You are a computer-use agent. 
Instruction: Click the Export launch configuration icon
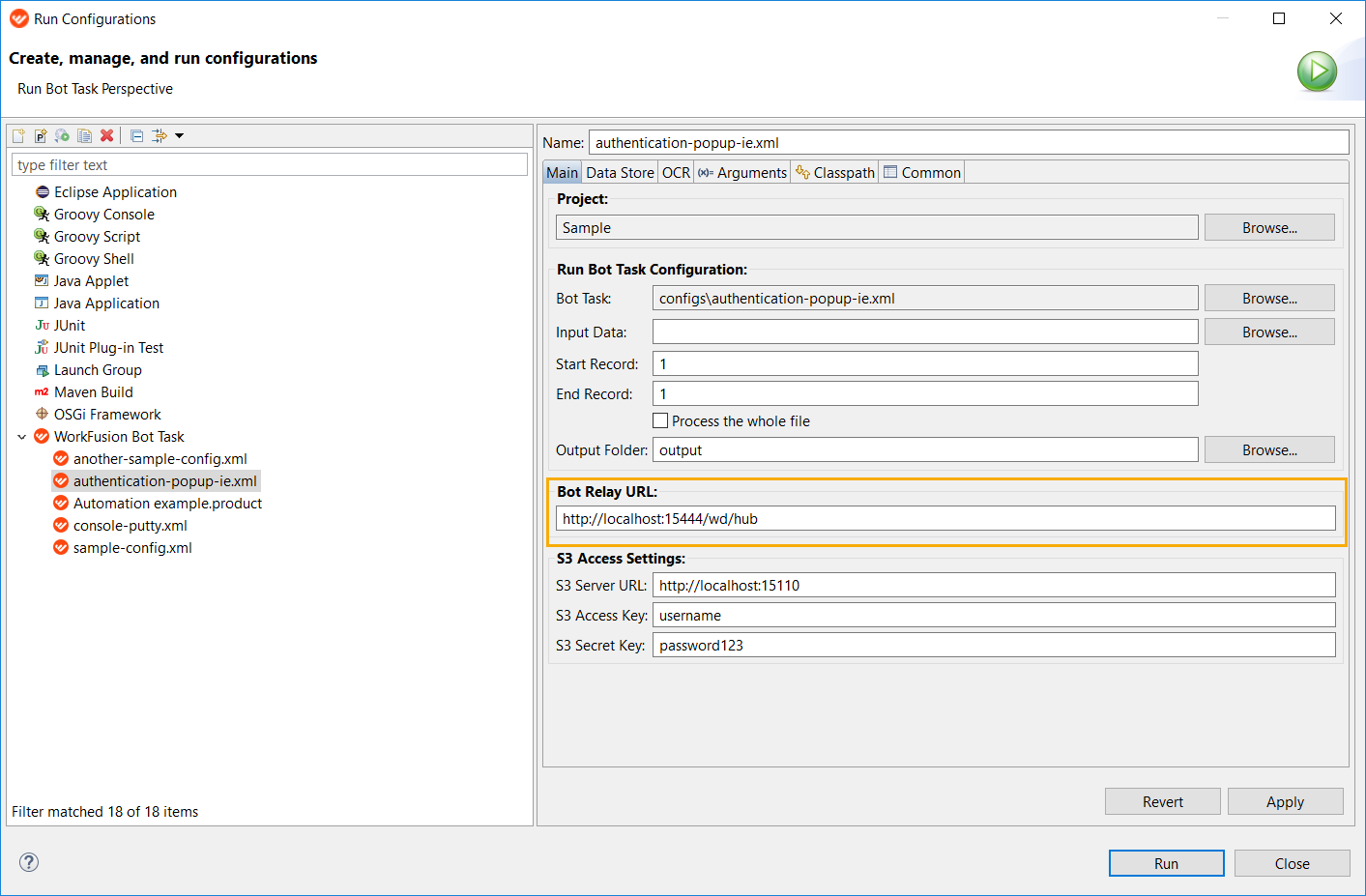coord(62,136)
